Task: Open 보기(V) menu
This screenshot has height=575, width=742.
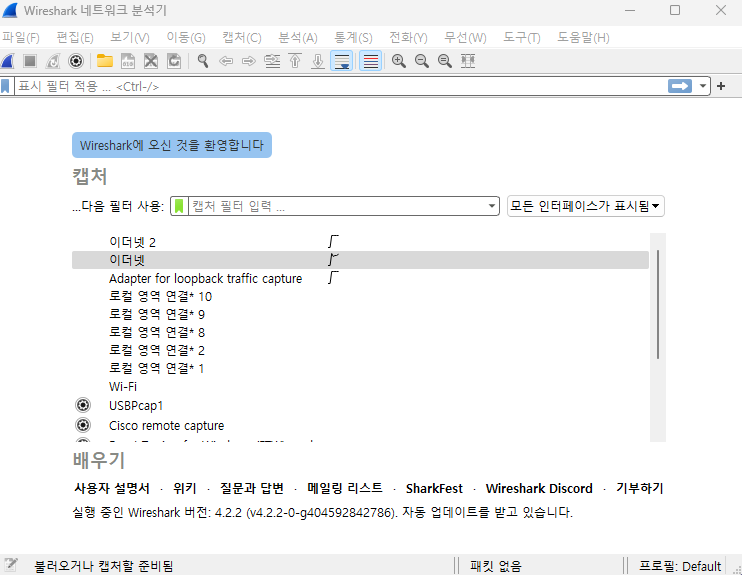Action: click(130, 37)
